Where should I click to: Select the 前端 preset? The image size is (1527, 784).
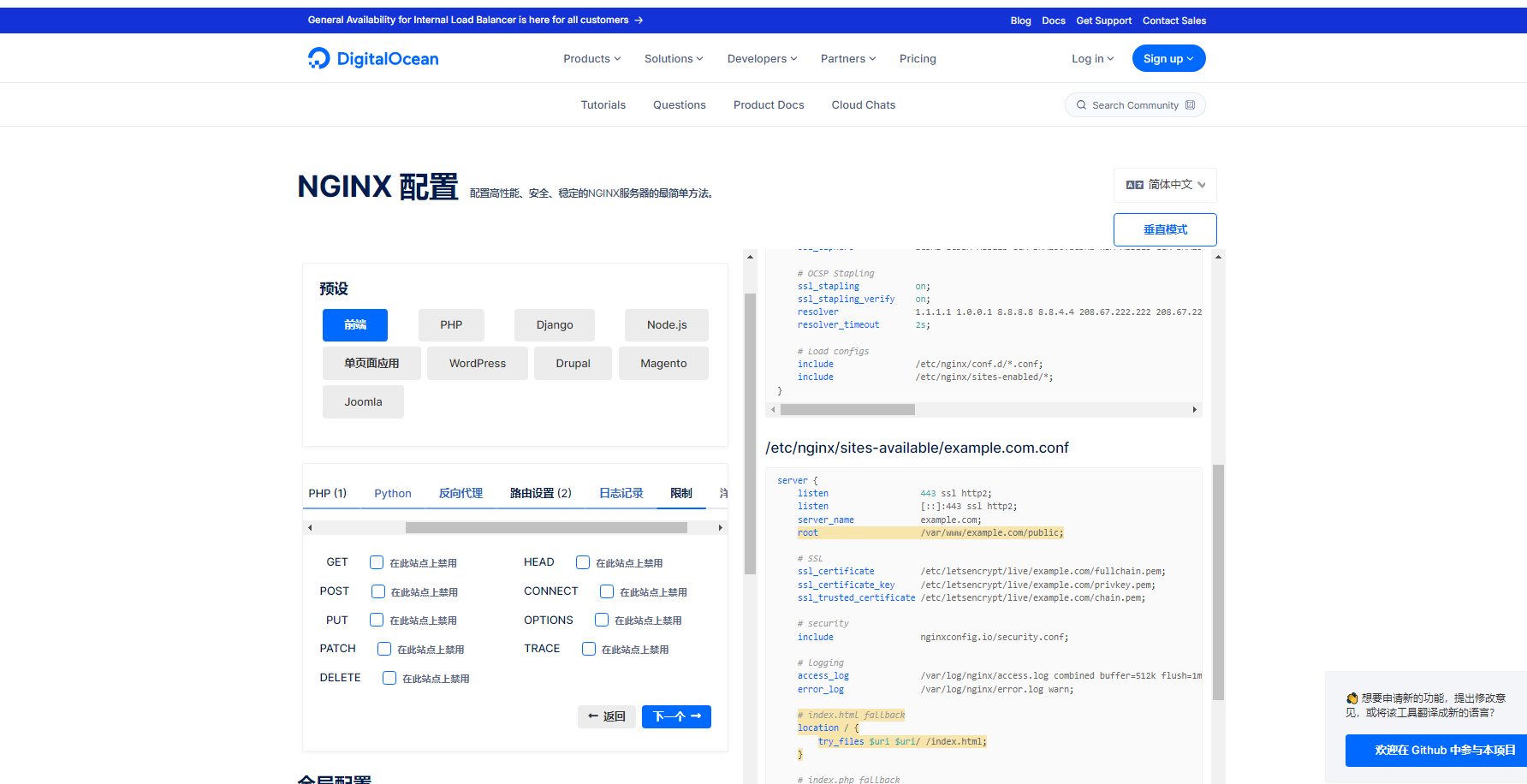point(355,325)
